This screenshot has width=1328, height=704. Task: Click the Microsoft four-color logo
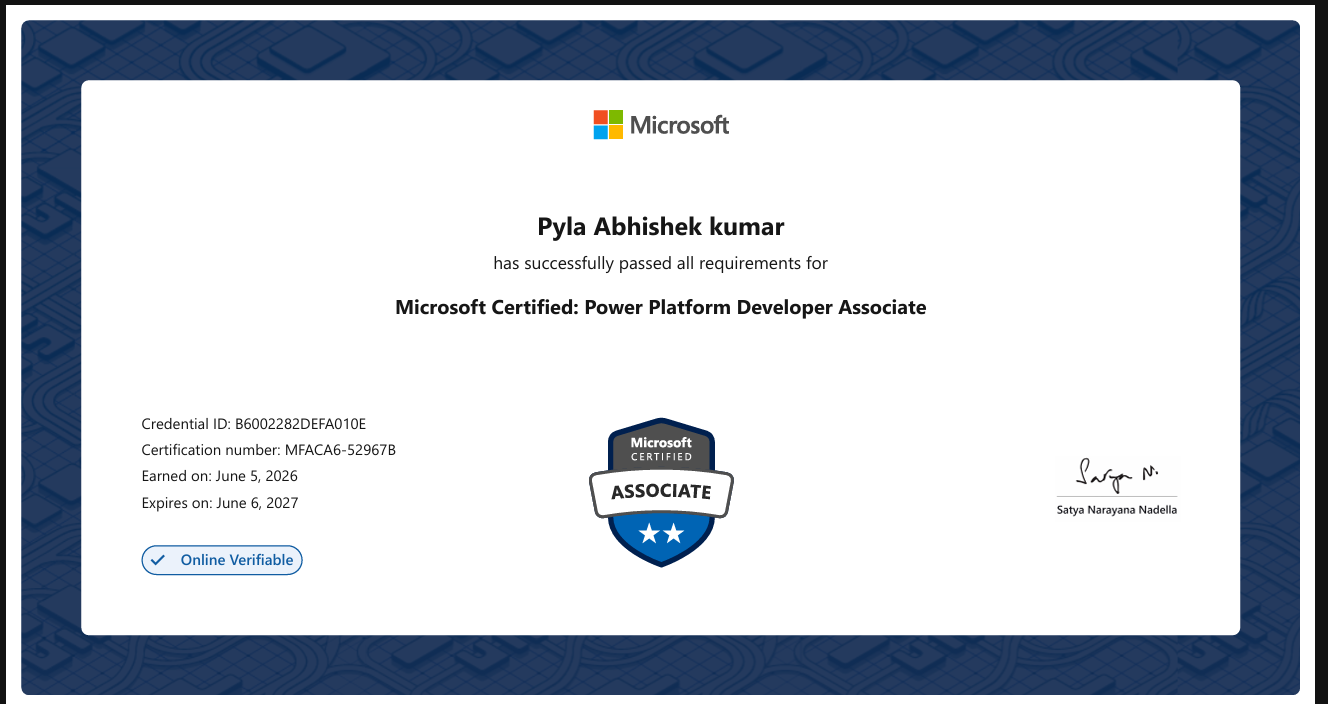(608, 125)
